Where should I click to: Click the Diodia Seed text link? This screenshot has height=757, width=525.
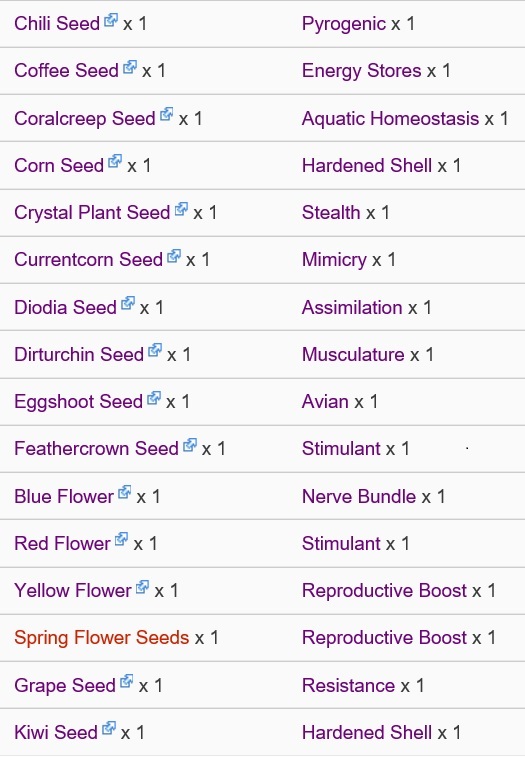(x=65, y=308)
